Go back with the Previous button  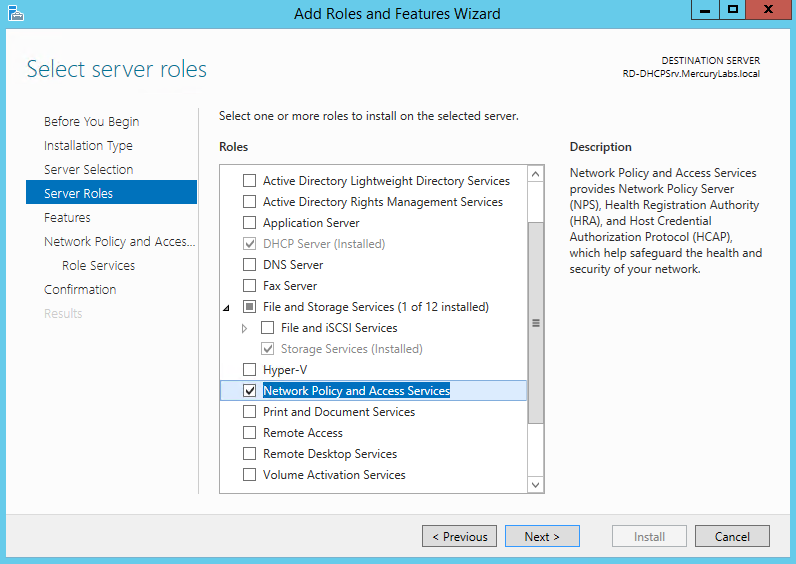tap(459, 537)
